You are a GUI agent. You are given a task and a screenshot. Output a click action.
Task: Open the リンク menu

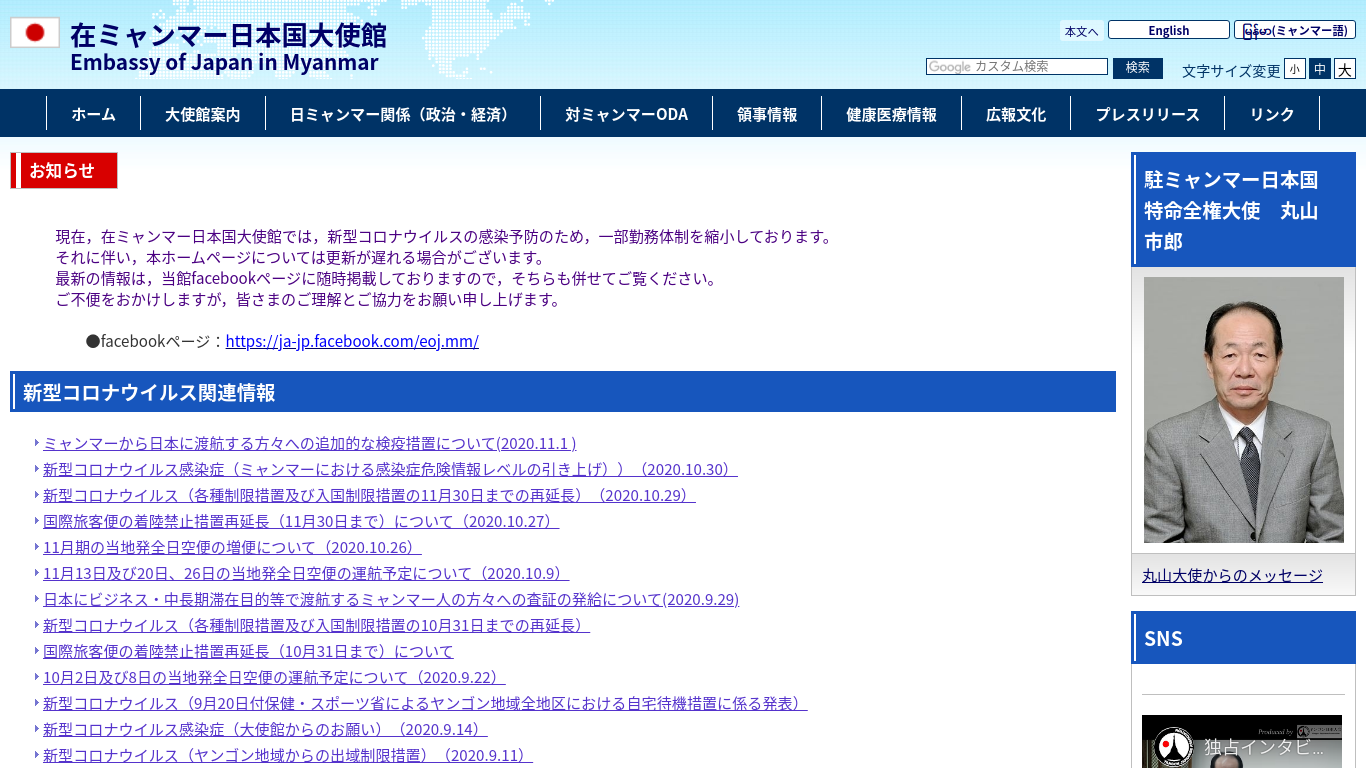click(x=1272, y=114)
